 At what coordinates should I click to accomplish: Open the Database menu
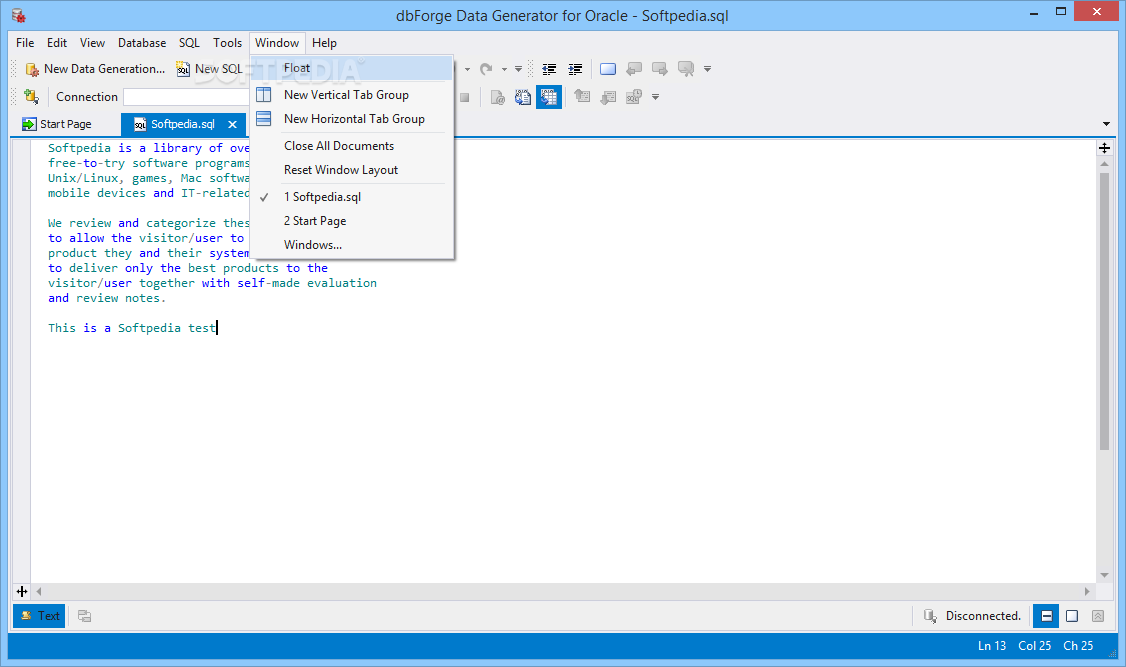point(142,43)
